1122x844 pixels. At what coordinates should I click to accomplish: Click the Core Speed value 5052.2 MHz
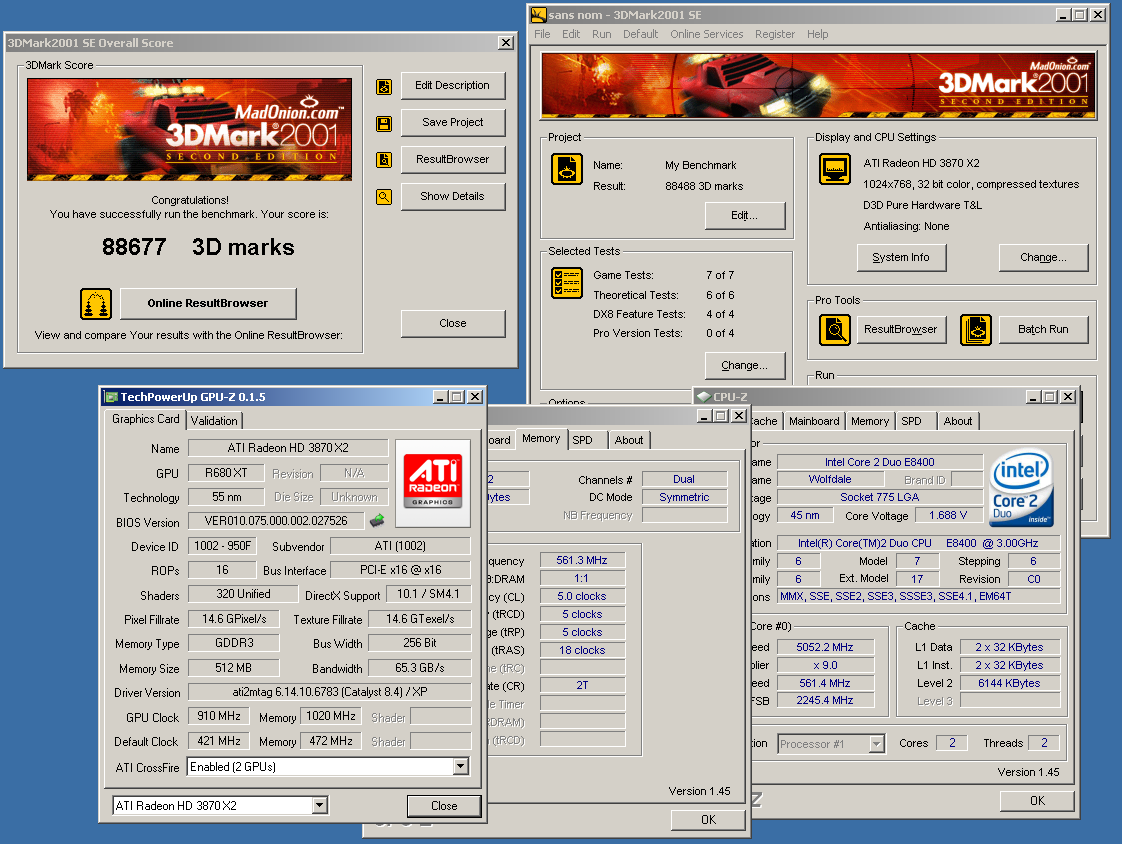[825, 647]
